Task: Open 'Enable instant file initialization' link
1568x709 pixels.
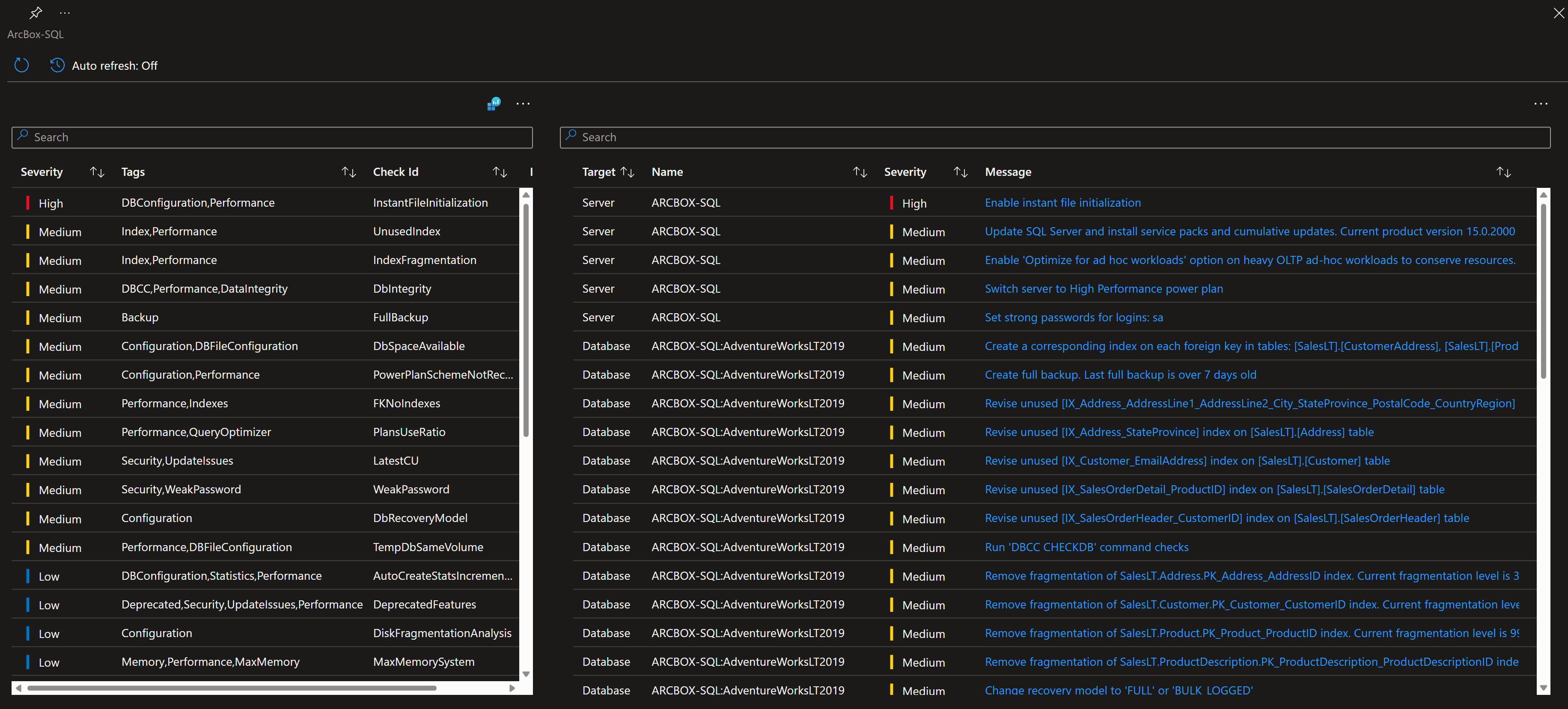Action: (x=1063, y=203)
